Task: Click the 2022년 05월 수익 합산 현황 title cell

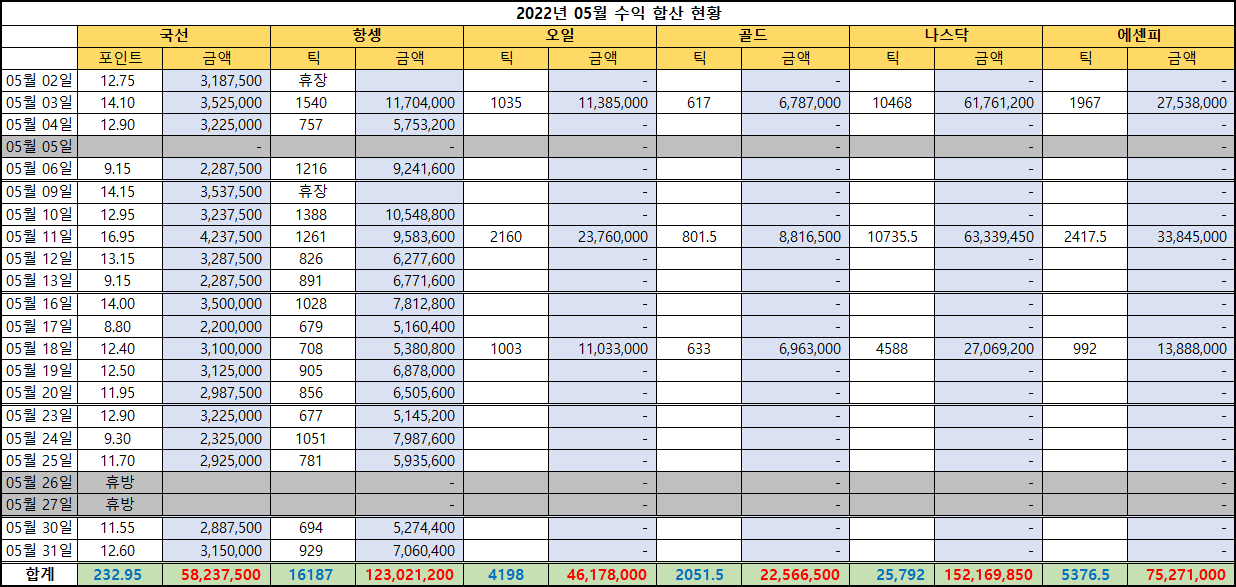Action: (617, 13)
